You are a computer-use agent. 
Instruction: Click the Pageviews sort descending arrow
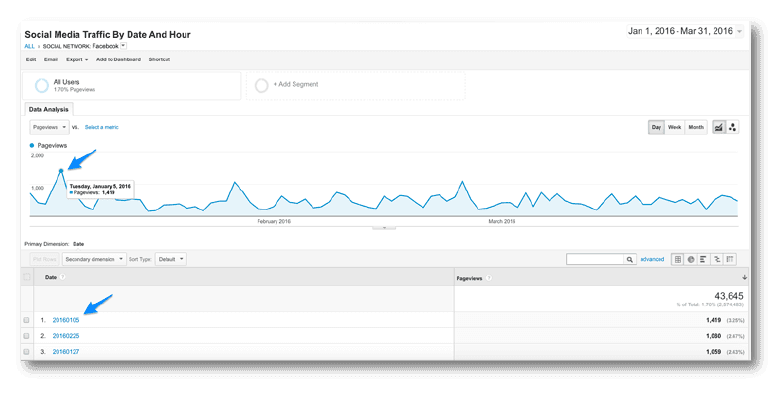coord(744,278)
